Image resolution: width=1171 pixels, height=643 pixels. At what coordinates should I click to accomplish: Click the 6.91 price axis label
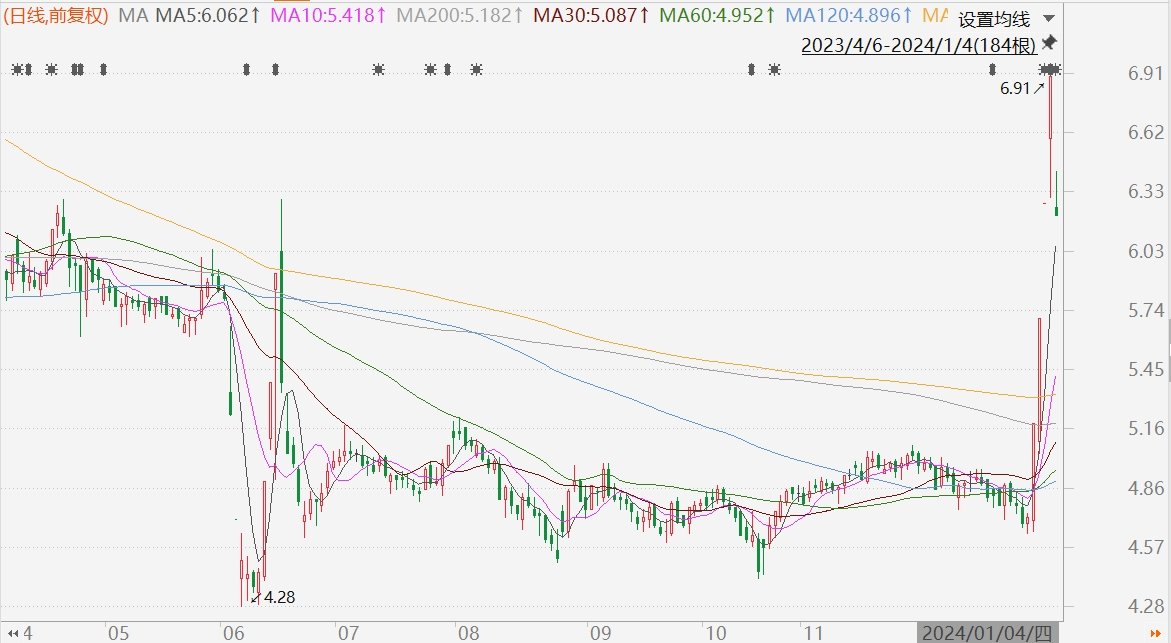[x=1146, y=72]
